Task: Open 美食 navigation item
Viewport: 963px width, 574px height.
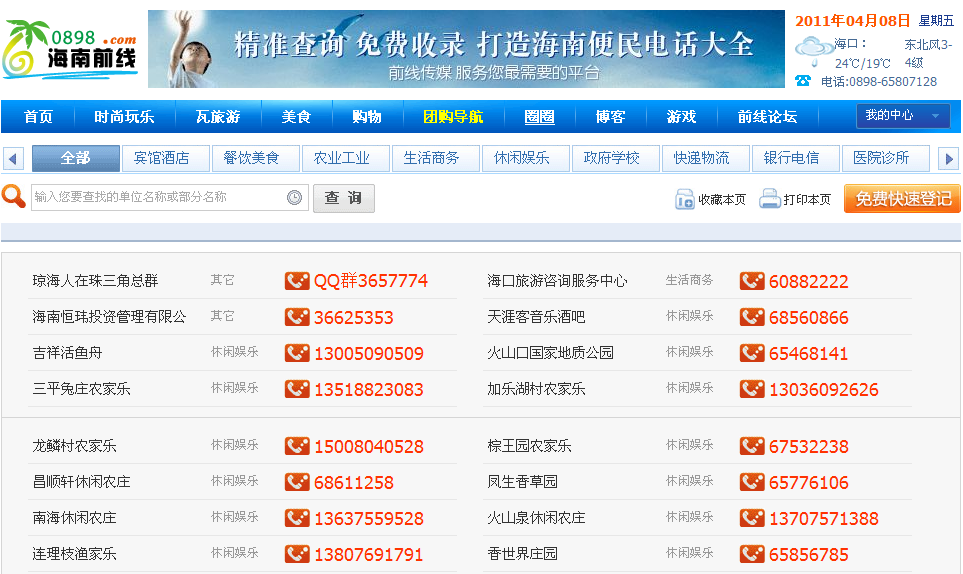Action: click(x=296, y=117)
